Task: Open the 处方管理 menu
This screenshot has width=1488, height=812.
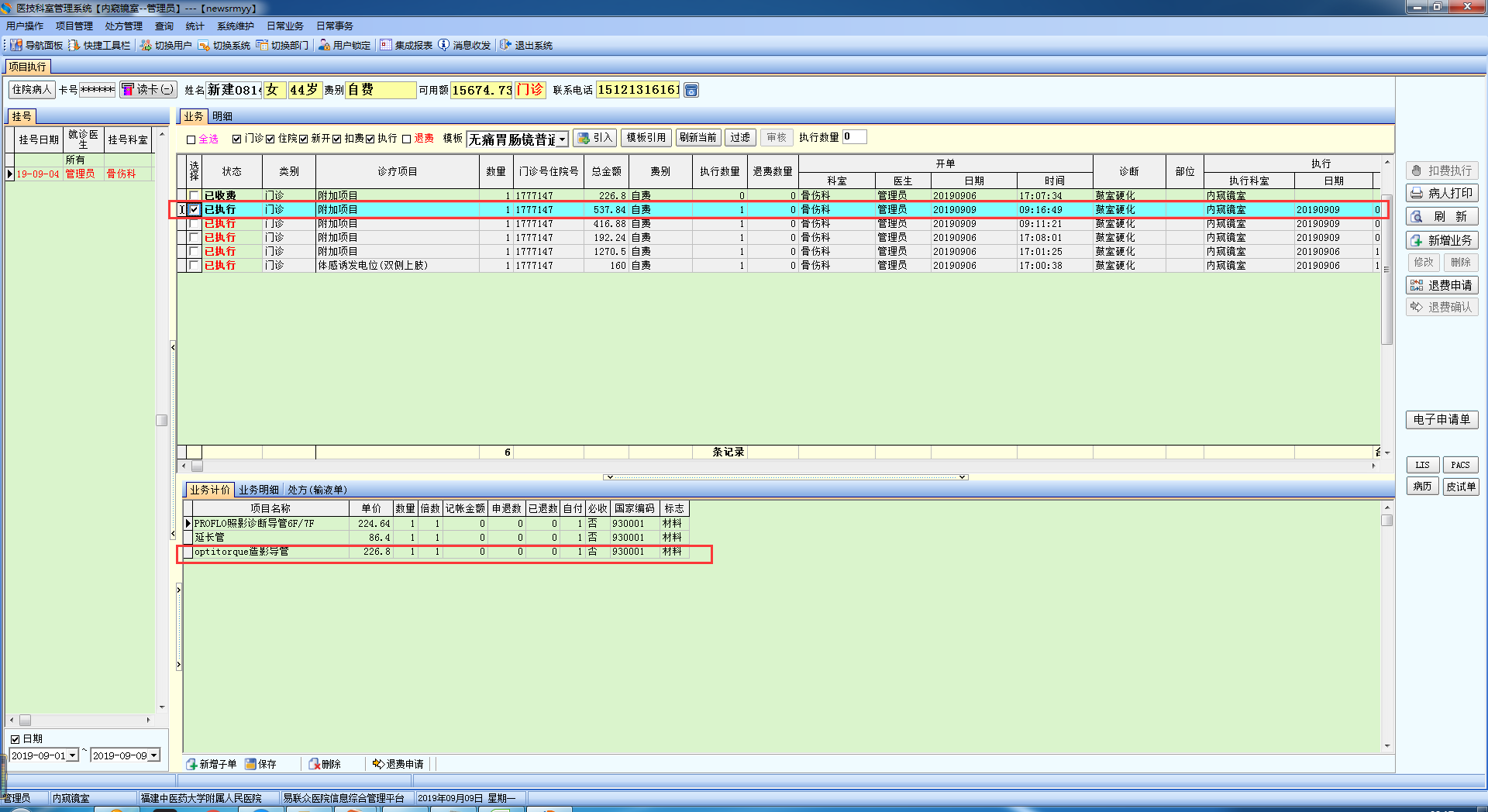Action: pyautogui.click(x=124, y=26)
